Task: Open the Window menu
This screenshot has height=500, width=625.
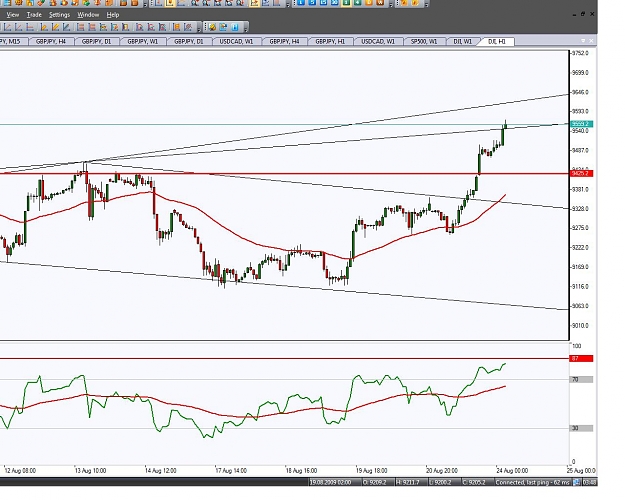Action: tap(88, 15)
